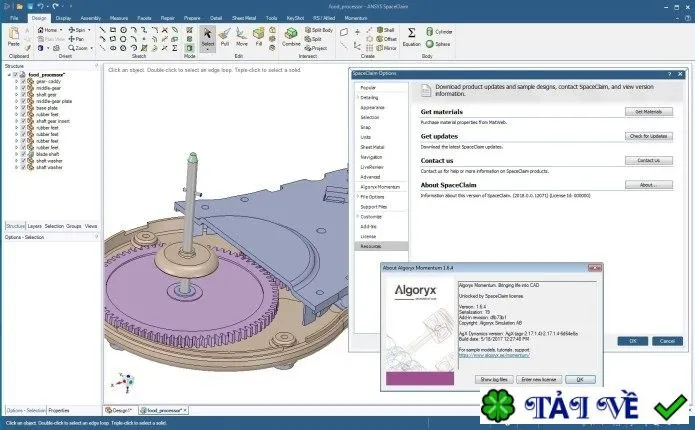Viewport: 695px width, 430px height.
Task: Expand the gear-caddy tree item
Action: click(x=16, y=82)
